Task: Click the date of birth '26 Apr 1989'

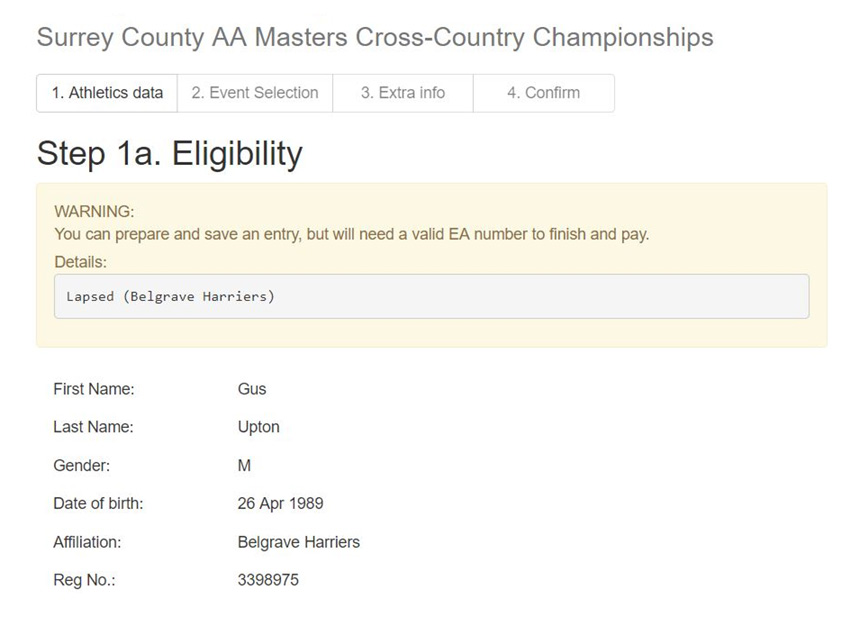Action: pos(280,504)
